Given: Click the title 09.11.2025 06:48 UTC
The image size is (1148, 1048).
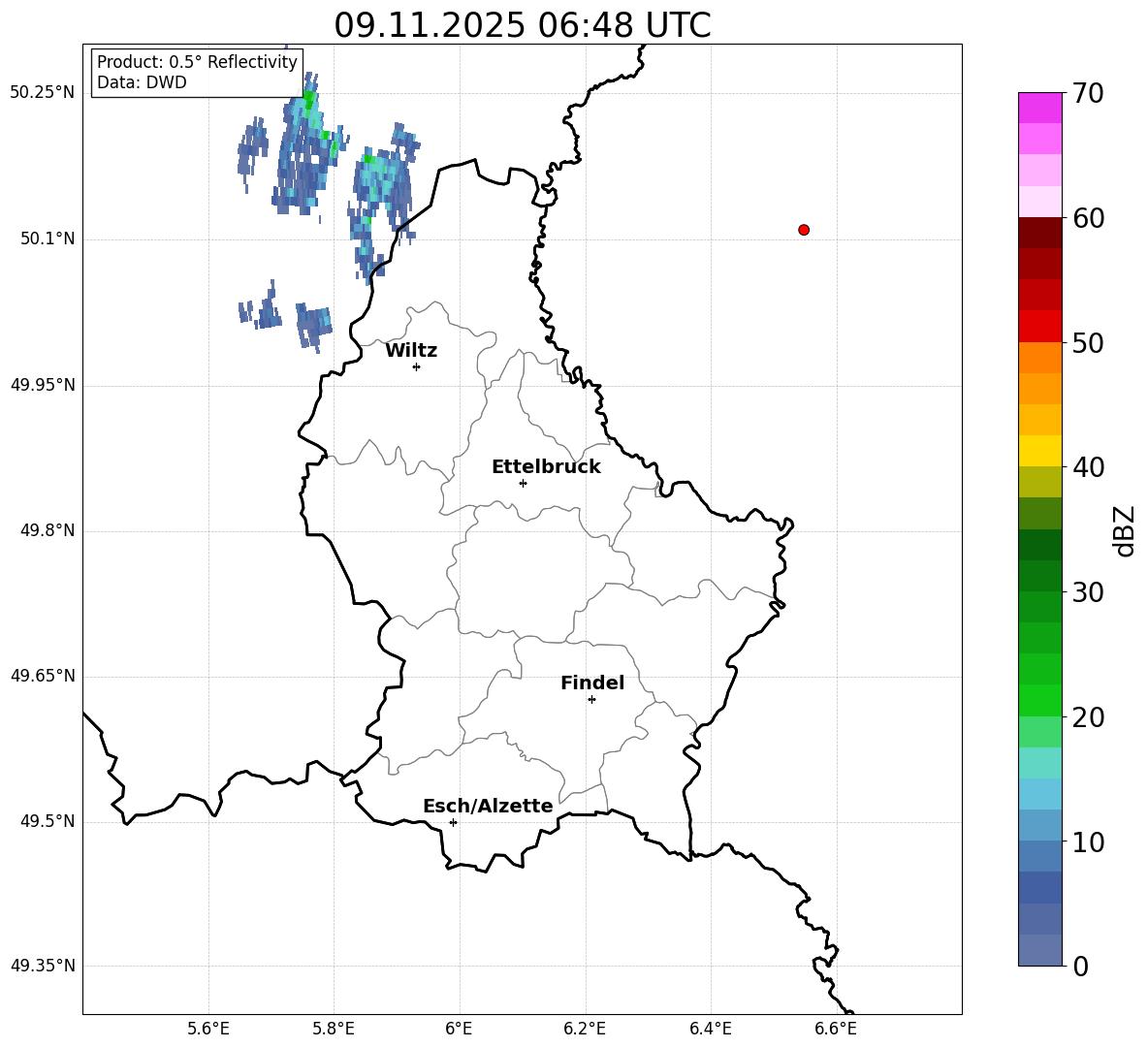Looking at the screenshot, I should click(x=523, y=25).
